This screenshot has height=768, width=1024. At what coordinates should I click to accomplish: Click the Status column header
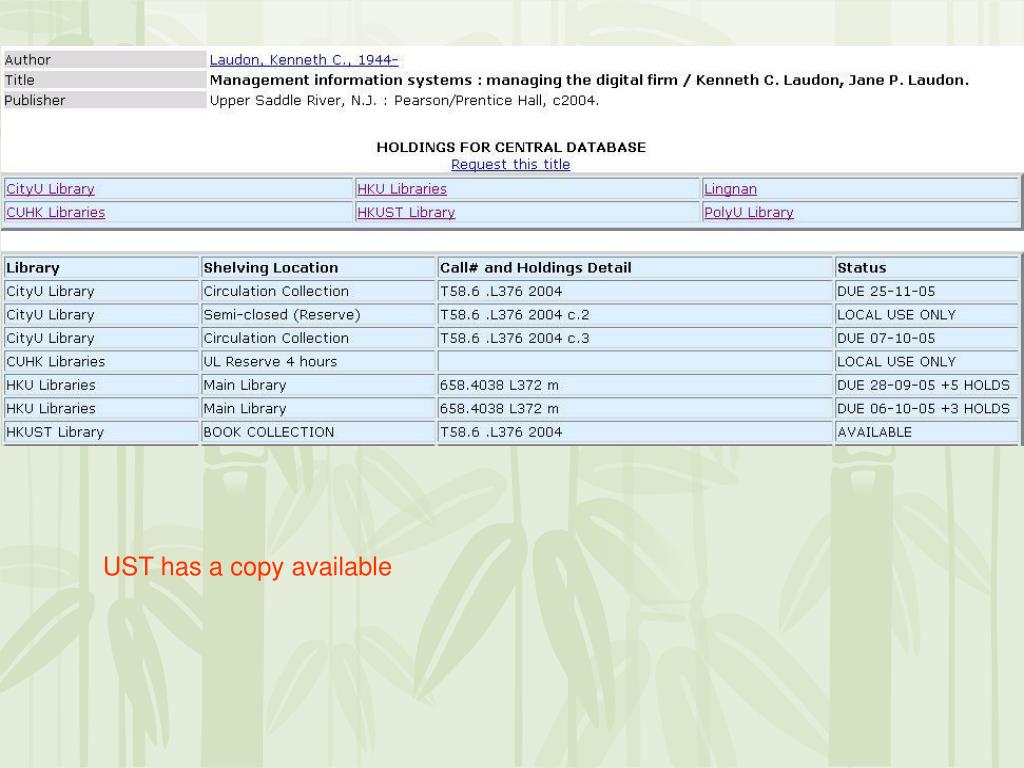927,268
